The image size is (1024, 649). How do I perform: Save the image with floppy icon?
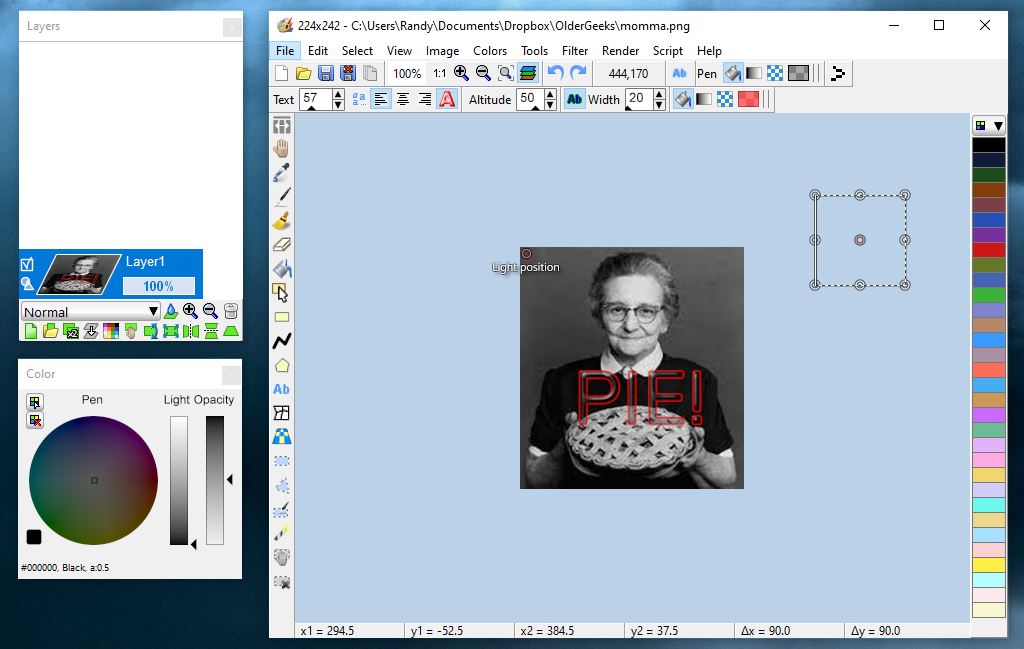tap(325, 73)
